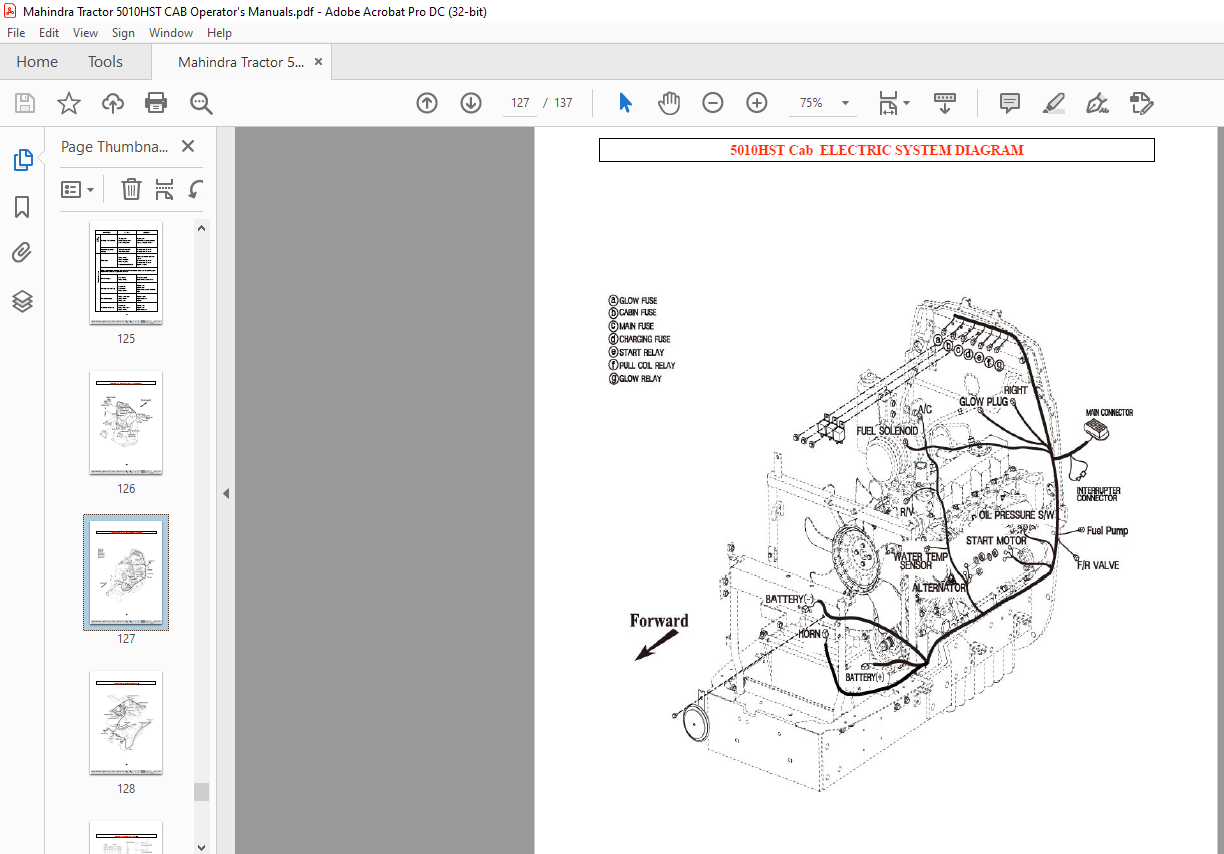Screen dimensions: 1224x854
Task: Click the insert/extract pages icon
Action: (x=165, y=189)
